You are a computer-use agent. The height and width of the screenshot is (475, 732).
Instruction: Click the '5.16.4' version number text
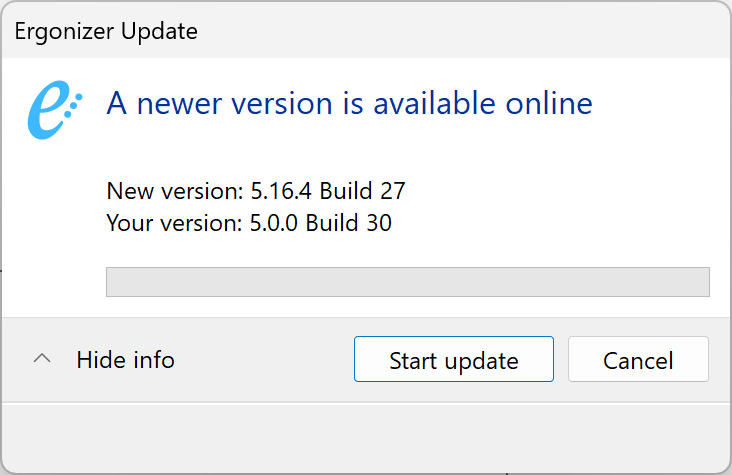[x=281, y=191]
